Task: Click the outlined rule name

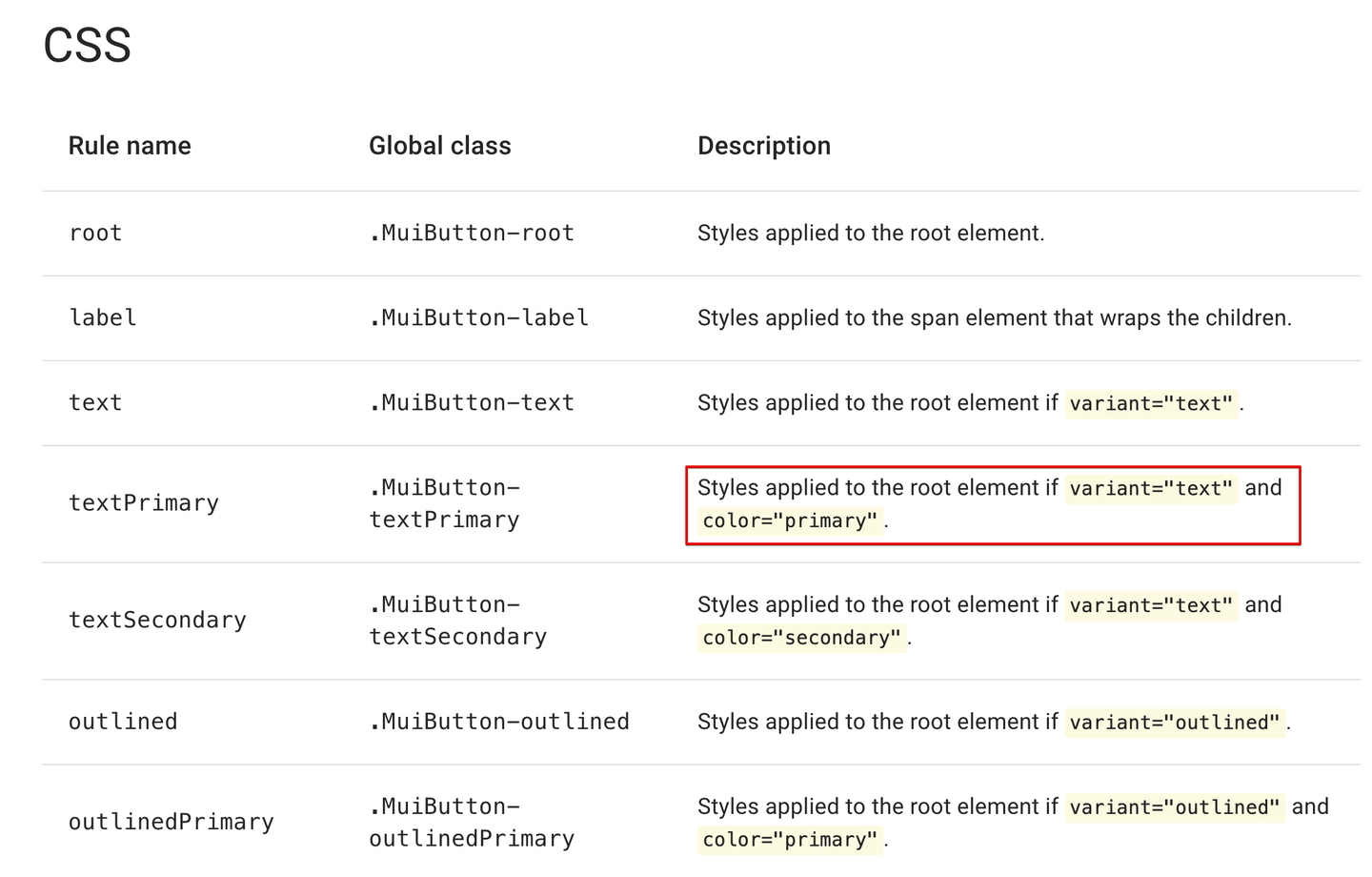Action: [123, 723]
